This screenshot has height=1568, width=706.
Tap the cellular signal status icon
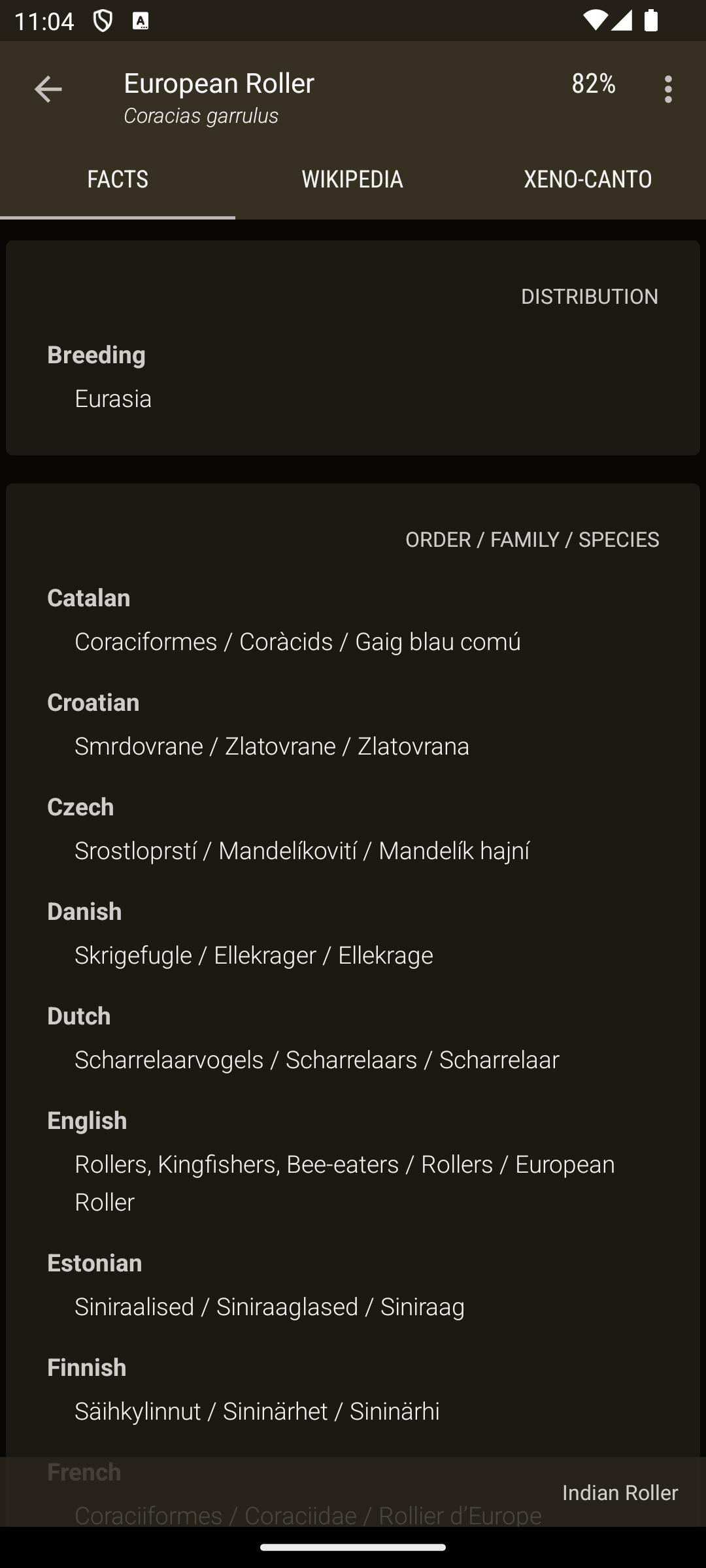click(621, 20)
